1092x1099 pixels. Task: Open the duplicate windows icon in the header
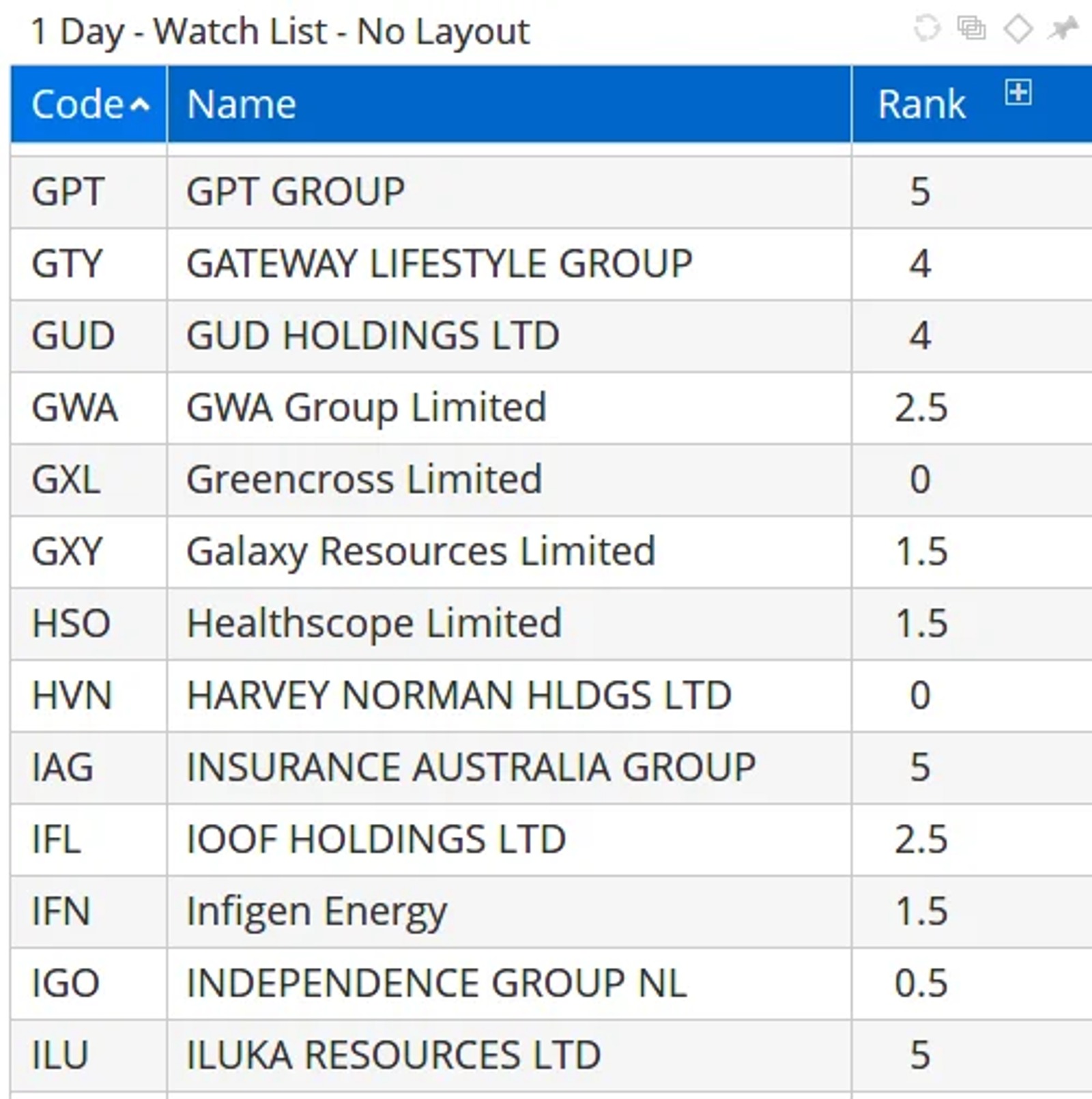pos(971,29)
